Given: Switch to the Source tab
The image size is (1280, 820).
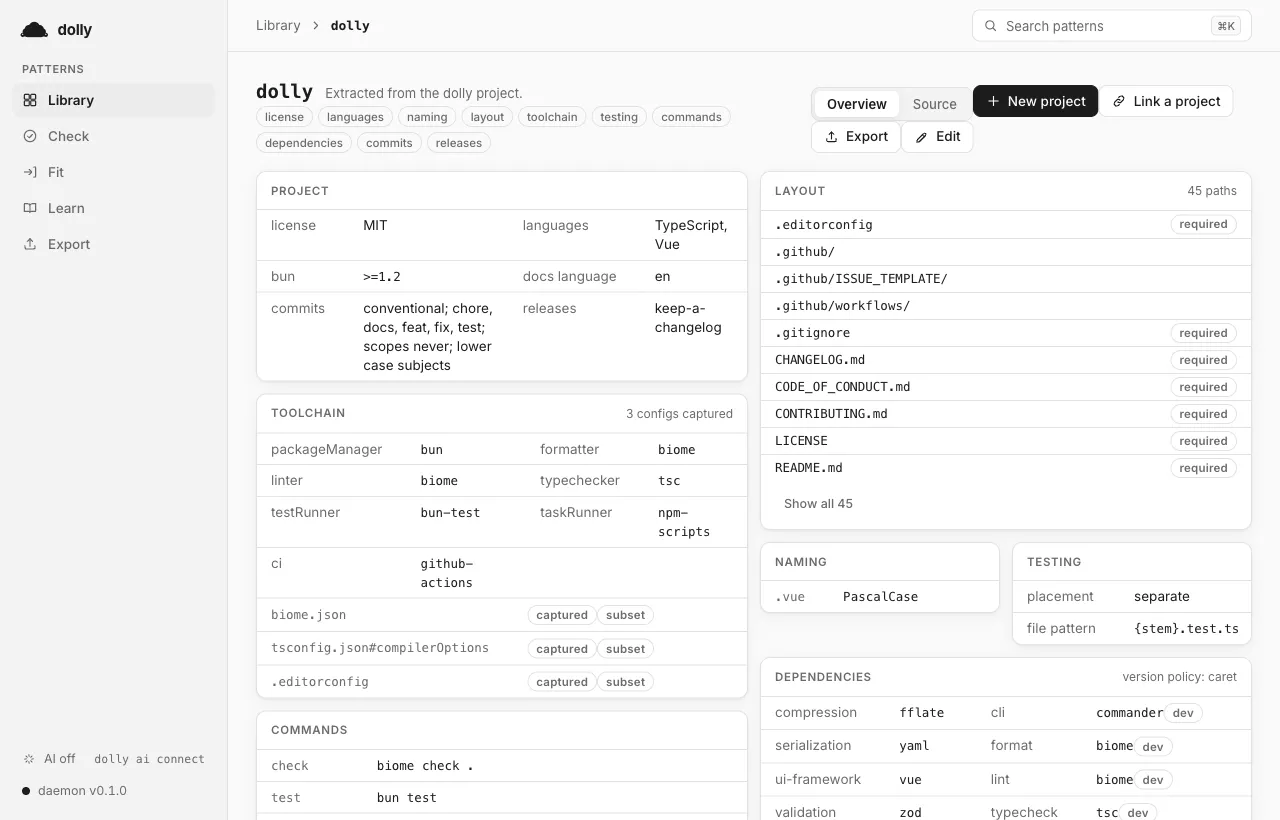Looking at the screenshot, I should pos(935,104).
